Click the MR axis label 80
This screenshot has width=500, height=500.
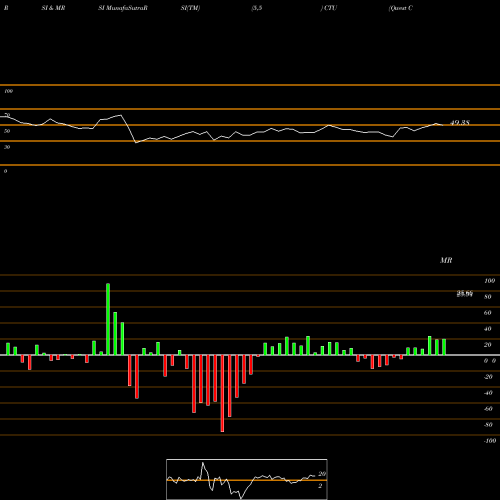click(x=488, y=297)
